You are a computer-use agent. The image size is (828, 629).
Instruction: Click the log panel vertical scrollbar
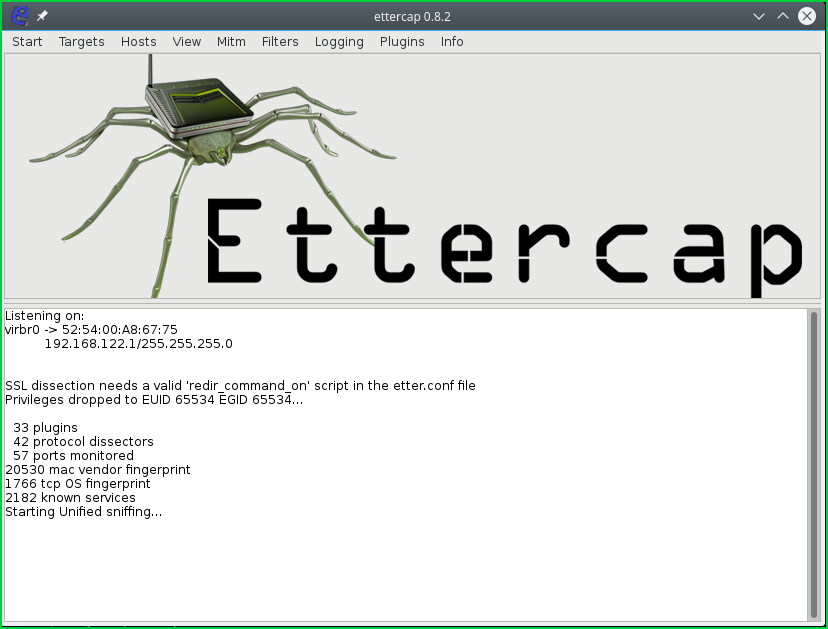814,465
